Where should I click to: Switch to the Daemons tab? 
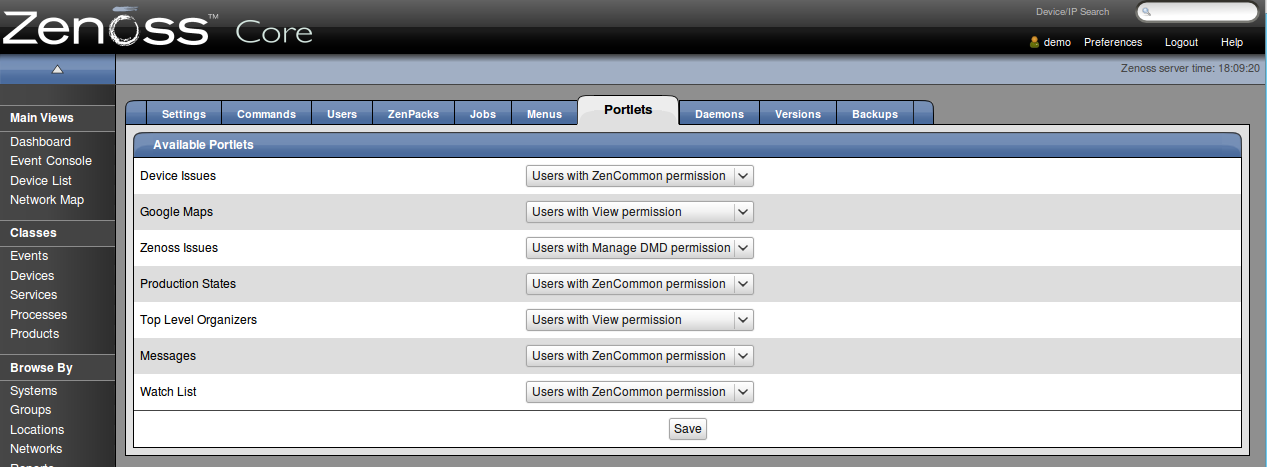(x=719, y=114)
